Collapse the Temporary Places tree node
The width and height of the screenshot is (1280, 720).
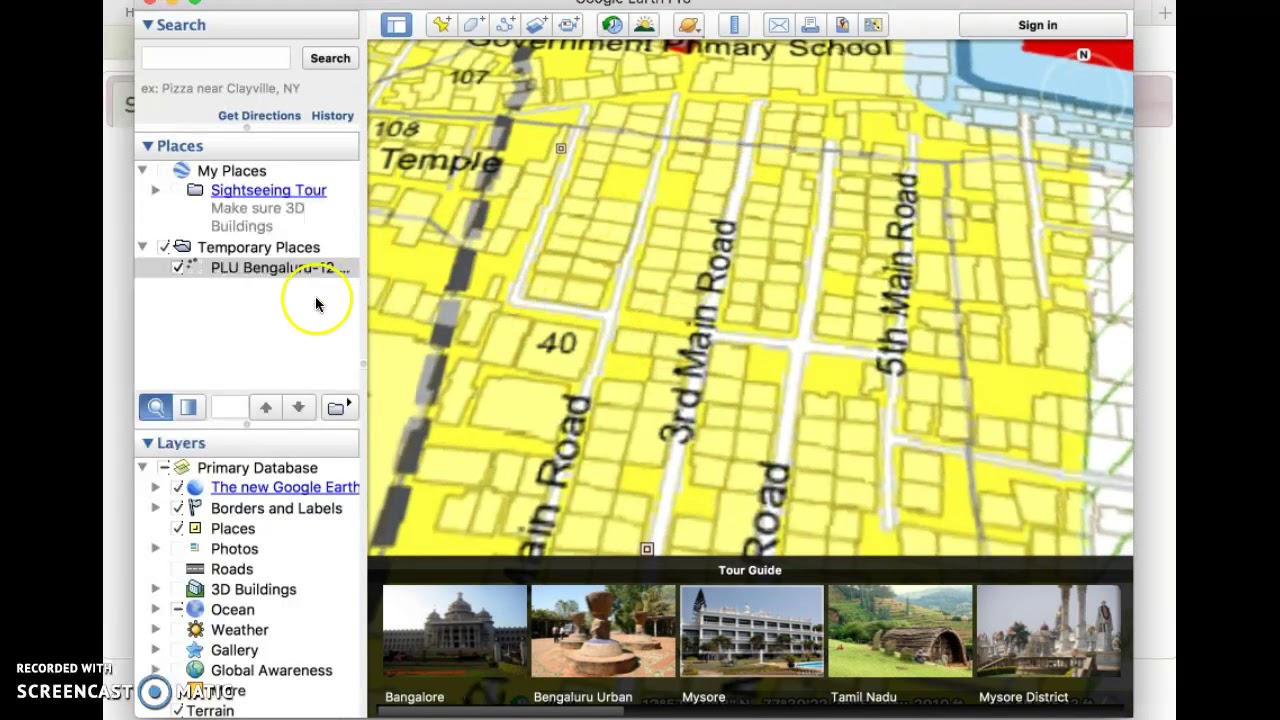(142, 247)
